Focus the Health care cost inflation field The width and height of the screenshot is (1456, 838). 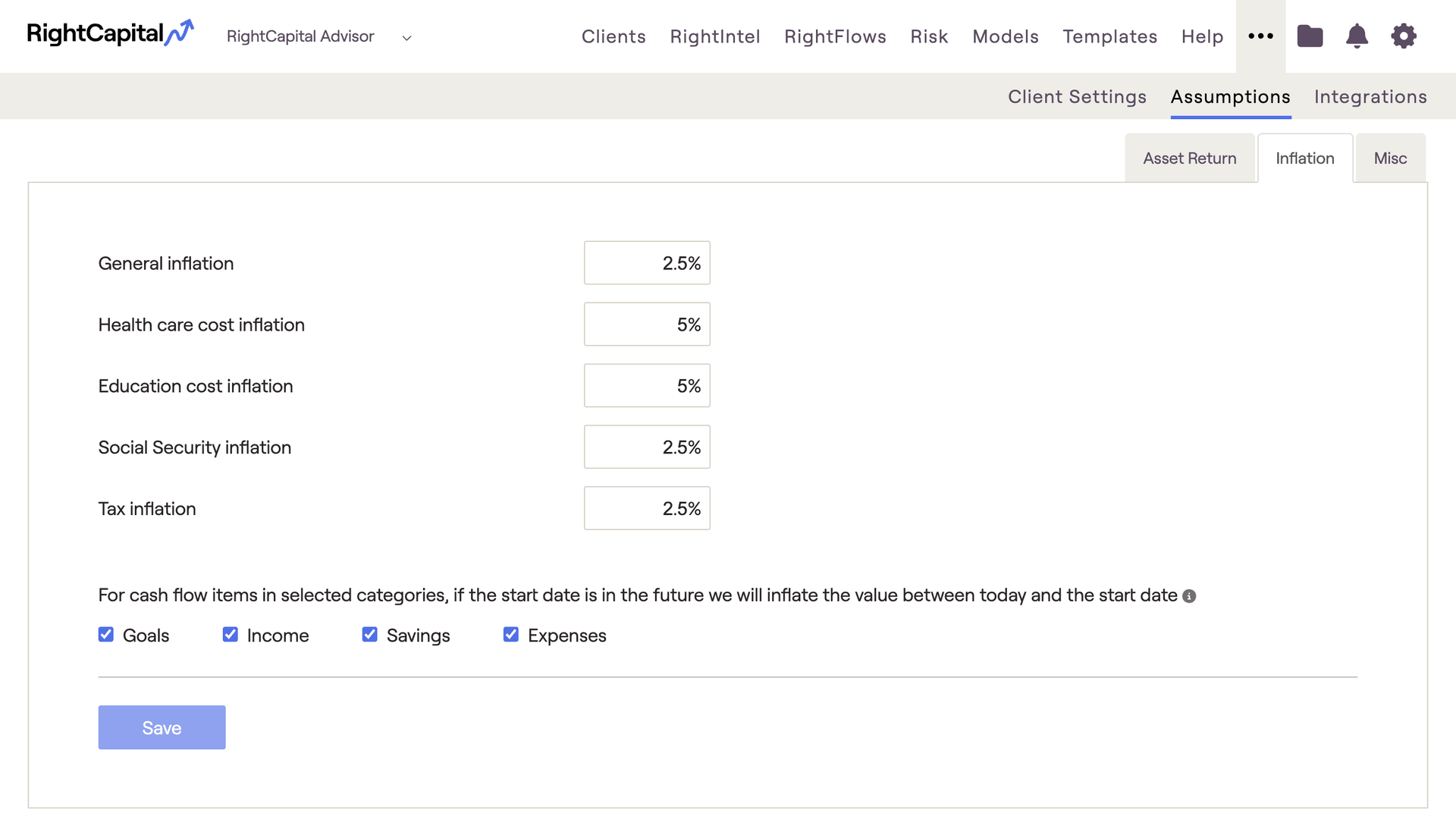pyautogui.click(x=647, y=325)
